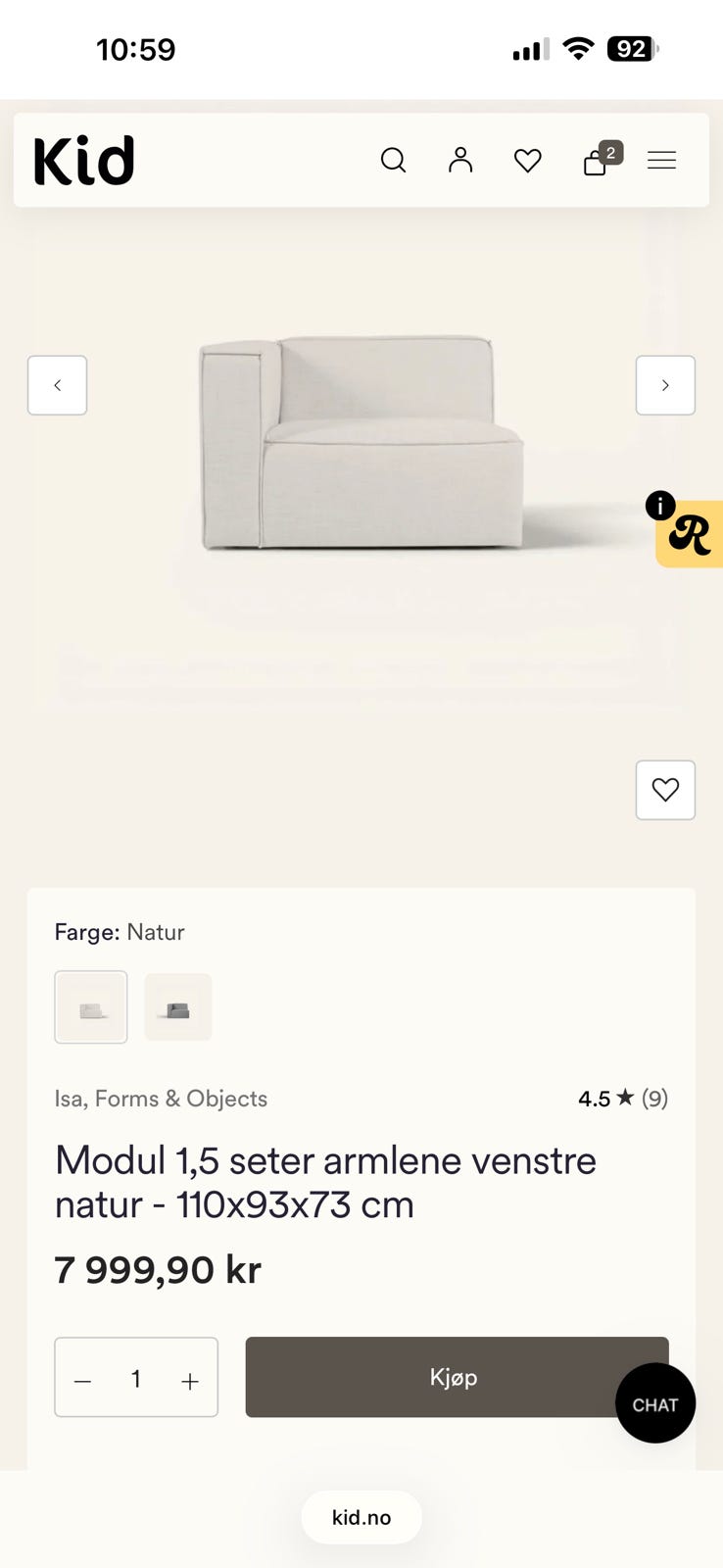Click the quantity number field
Image resolution: width=723 pixels, height=1568 pixels.
point(136,1379)
